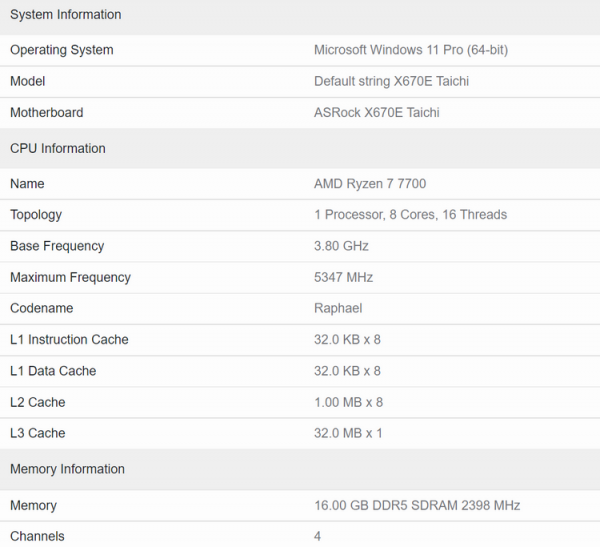Select the L1 Data Cache label
Image resolution: width=600 pixels, height=547 pixels.
[53, 371]
